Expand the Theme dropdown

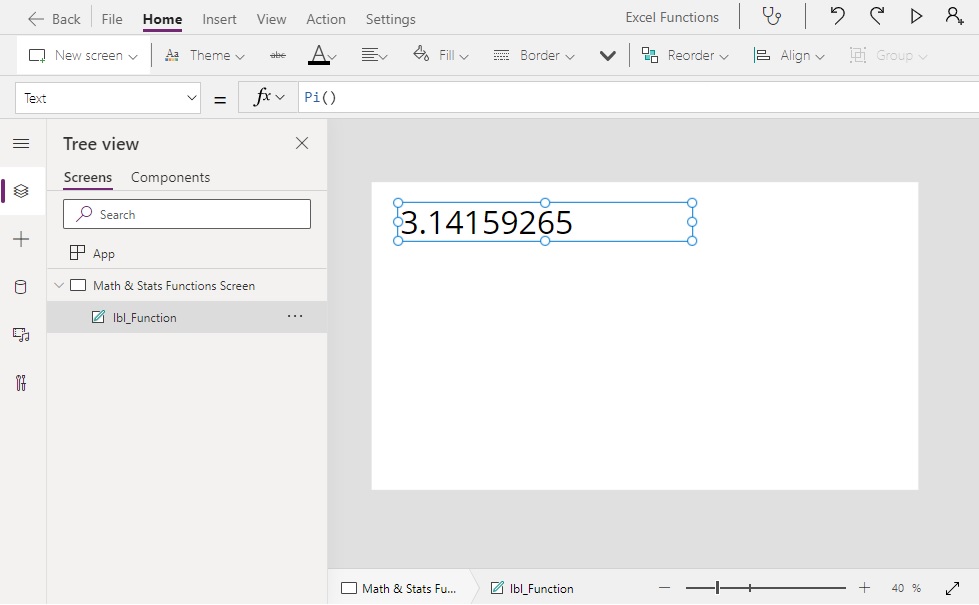pos(205,56)
